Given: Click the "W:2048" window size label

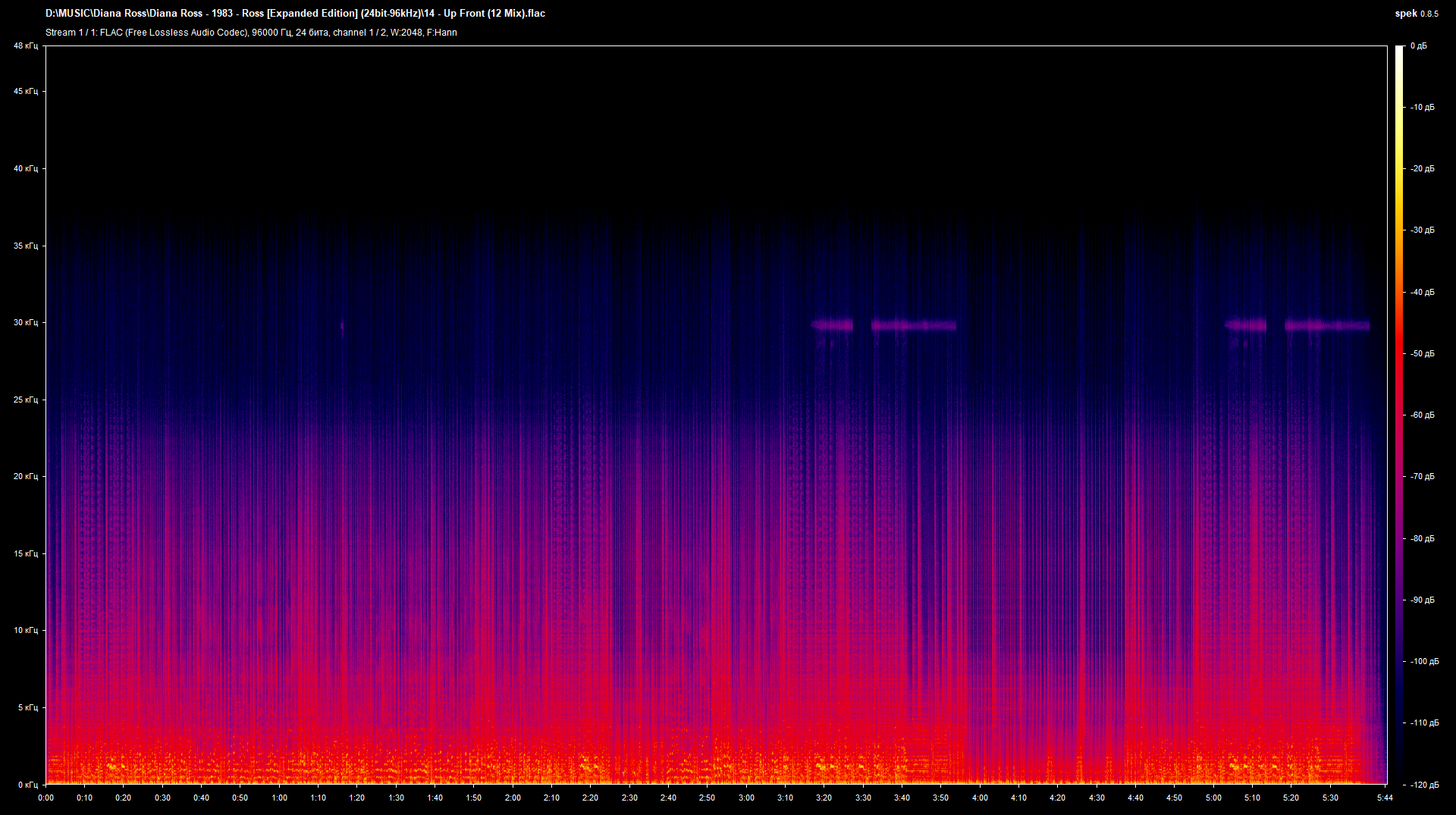Looking at the screenshot, I should [407, 33].
